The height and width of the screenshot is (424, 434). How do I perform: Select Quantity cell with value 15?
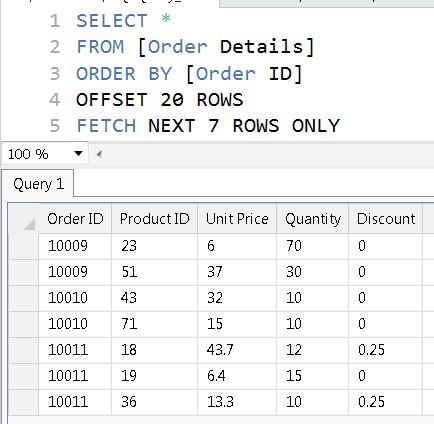tap(313, 376)
